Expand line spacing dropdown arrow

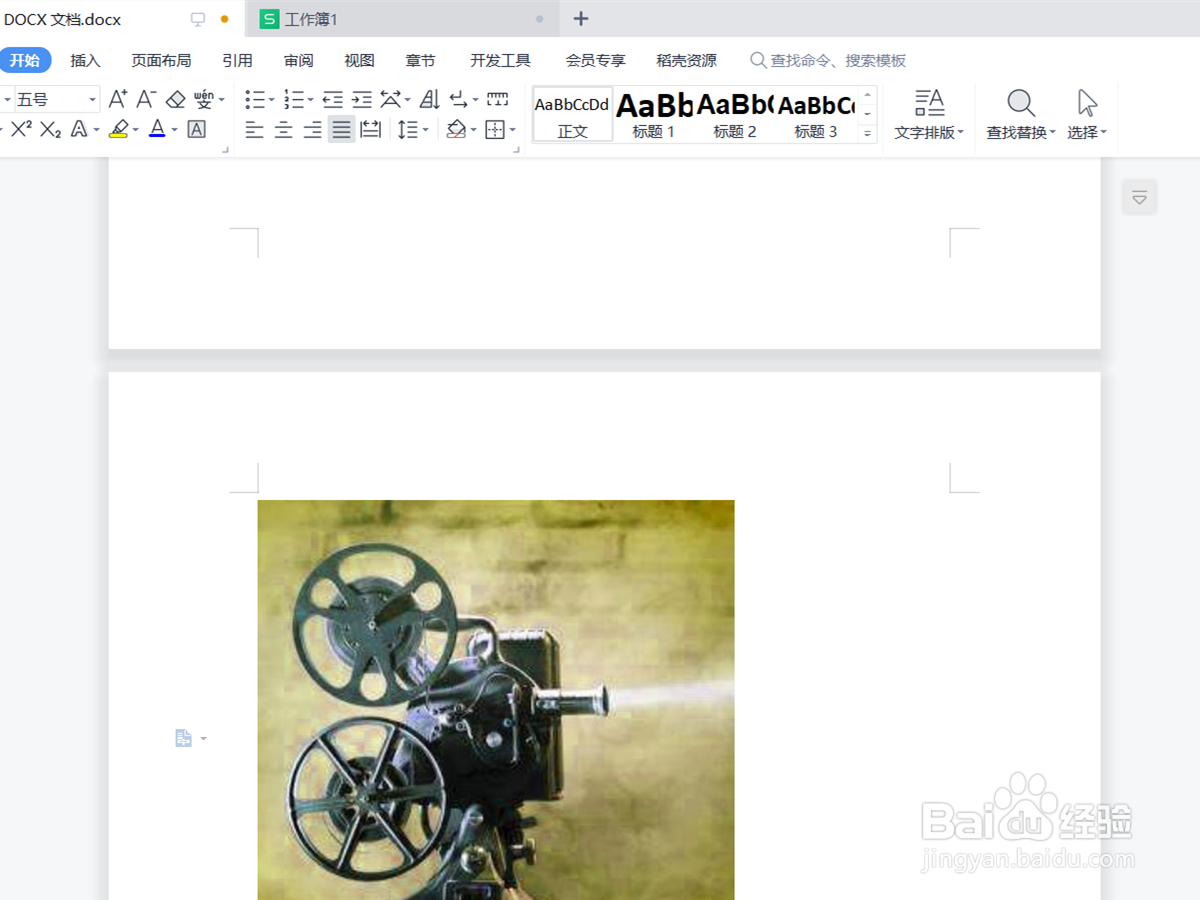click(425, 130)
